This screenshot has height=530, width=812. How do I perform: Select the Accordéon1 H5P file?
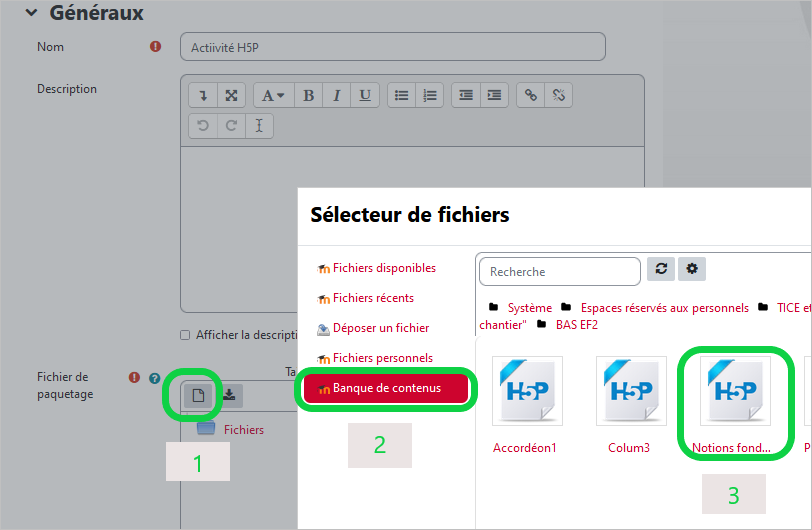pyautogui.click(x=527, y=392)
